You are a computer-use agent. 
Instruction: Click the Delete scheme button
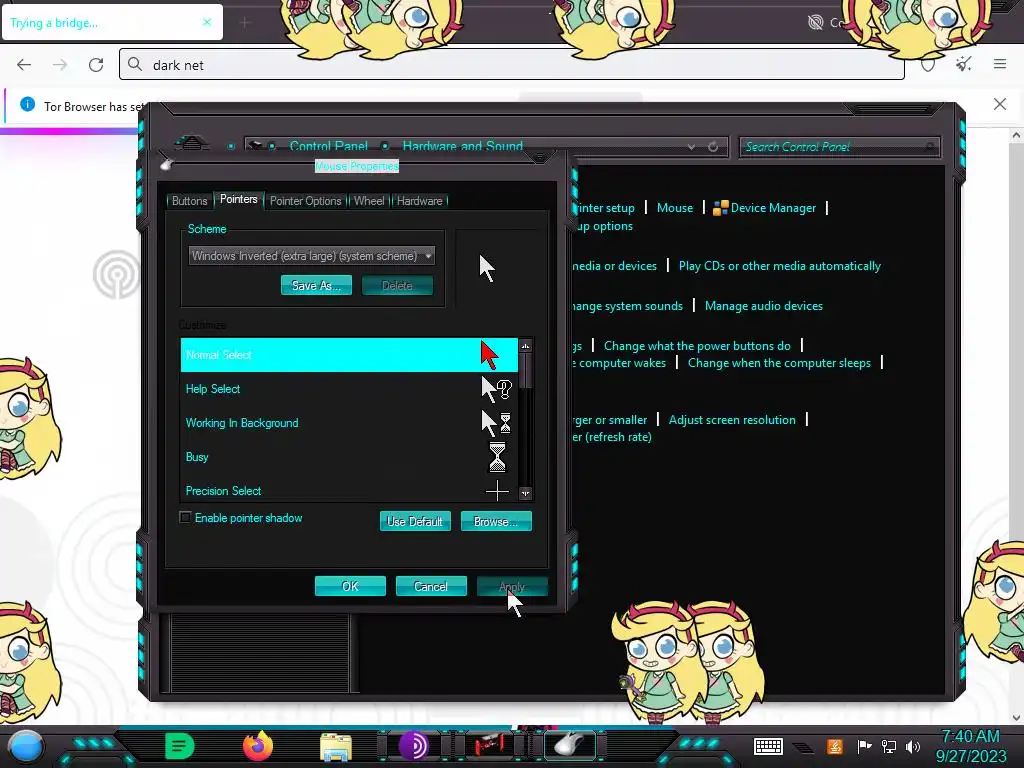397,285
